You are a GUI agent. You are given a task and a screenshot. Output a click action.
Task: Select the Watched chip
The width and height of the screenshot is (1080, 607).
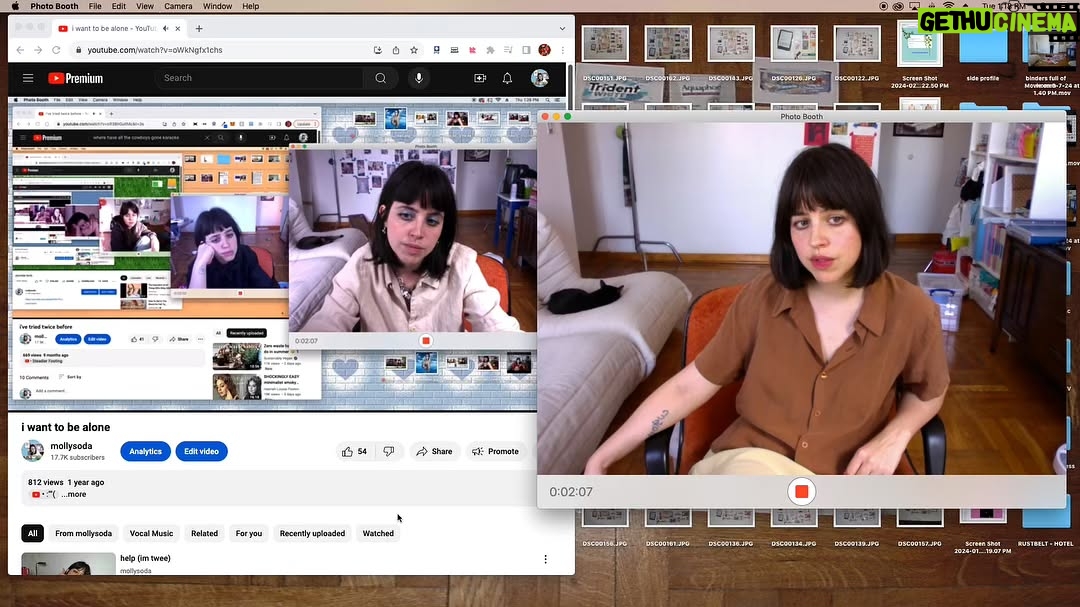tap(378, 533)
